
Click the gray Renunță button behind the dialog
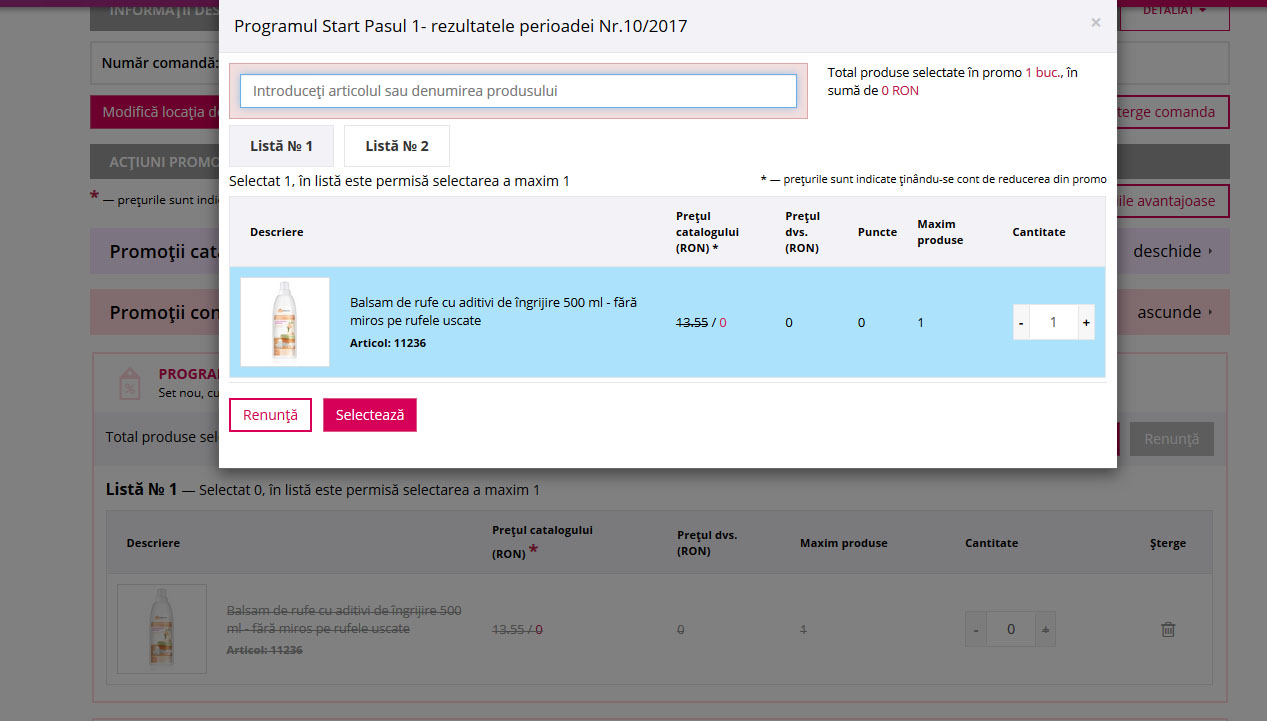(1171, 439)
